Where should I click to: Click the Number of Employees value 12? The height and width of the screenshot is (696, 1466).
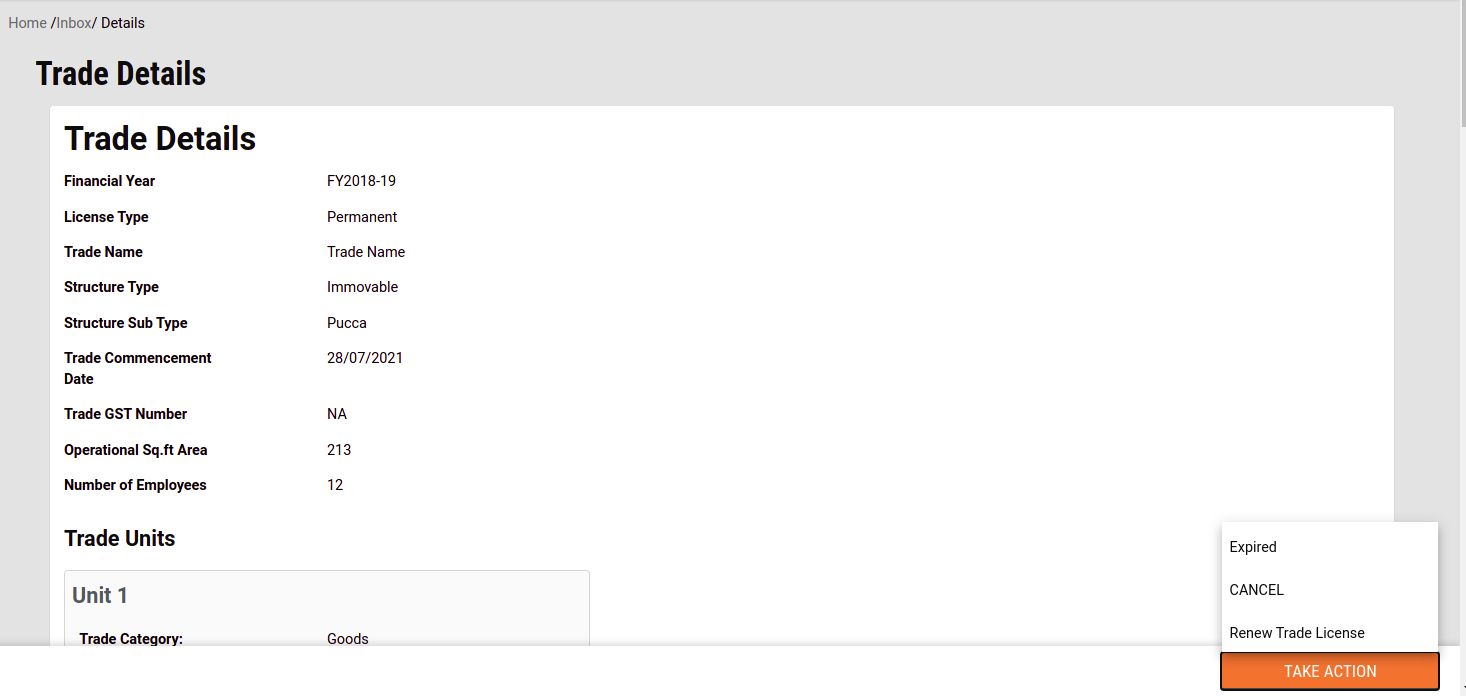pos(335,485)
